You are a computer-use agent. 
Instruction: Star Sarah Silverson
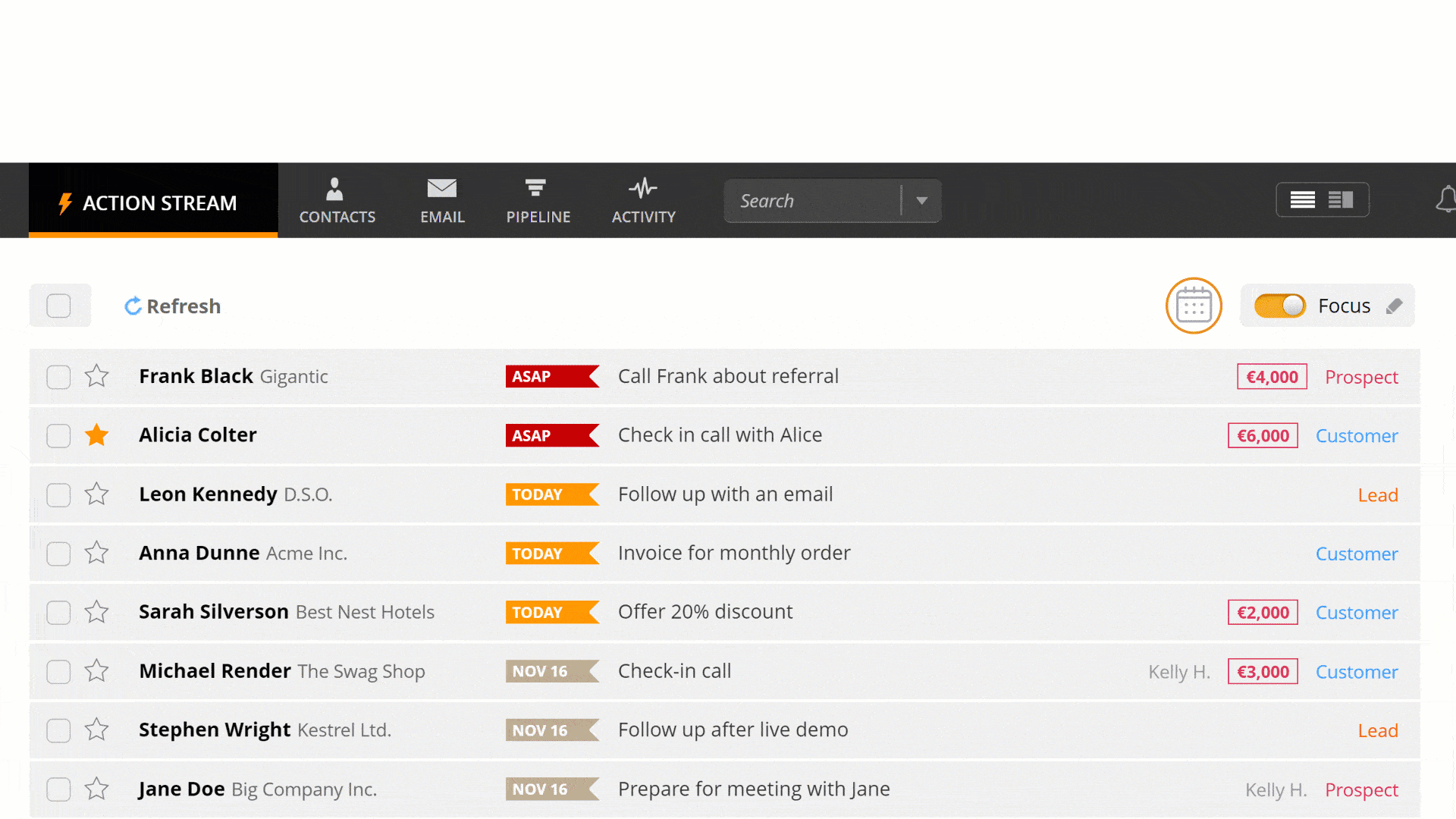[96, 612]
